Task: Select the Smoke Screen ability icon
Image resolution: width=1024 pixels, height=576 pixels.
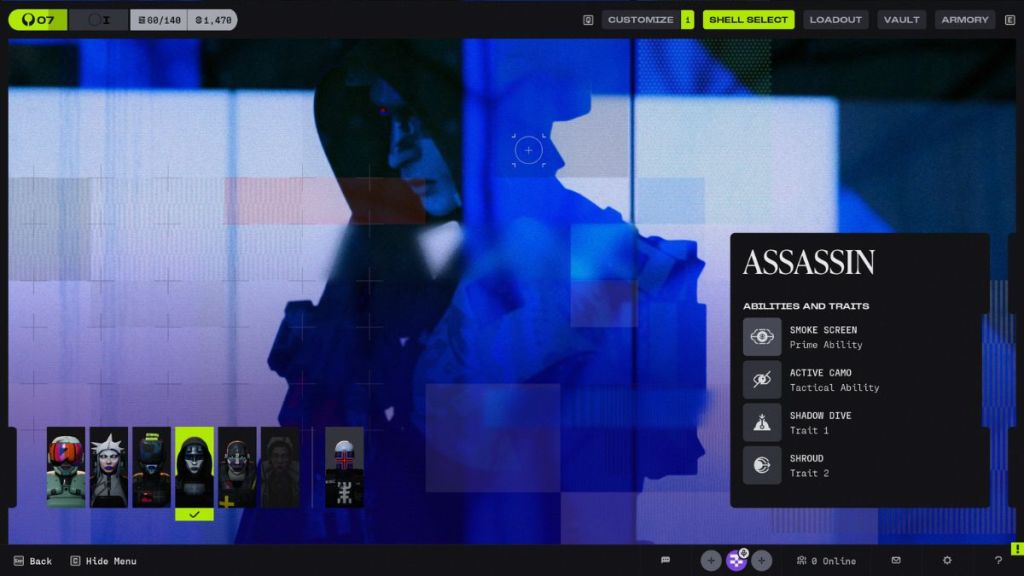Action: pos(762,337)
